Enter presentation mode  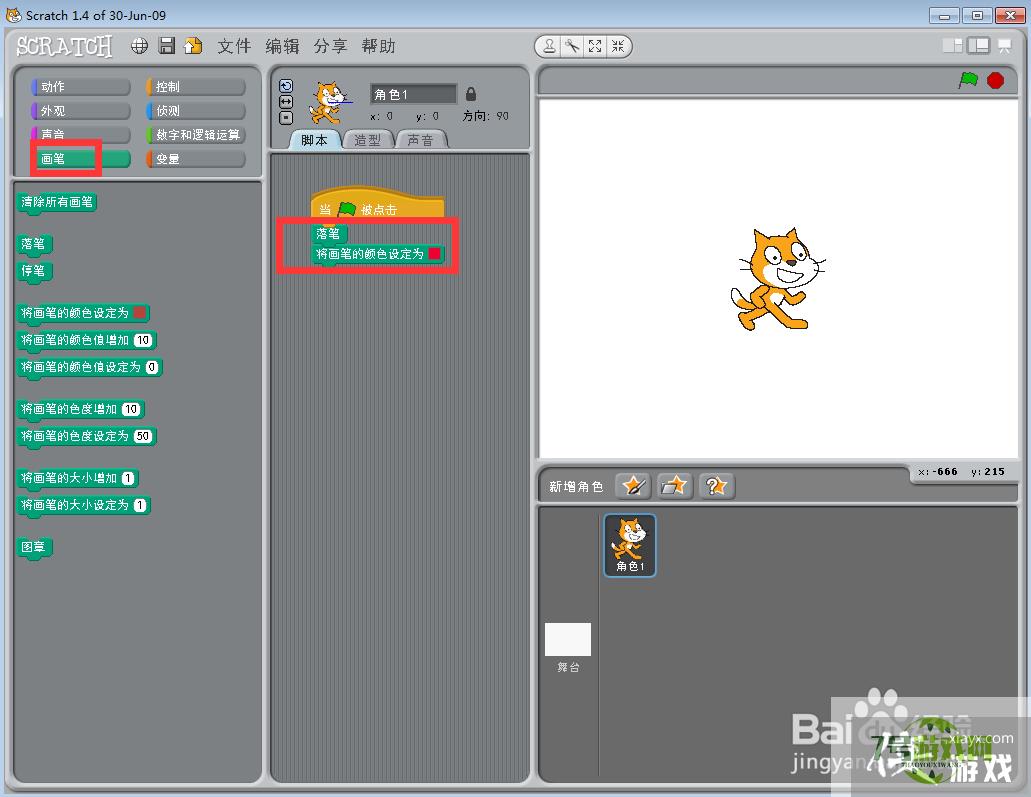[x=1004, y=45]
